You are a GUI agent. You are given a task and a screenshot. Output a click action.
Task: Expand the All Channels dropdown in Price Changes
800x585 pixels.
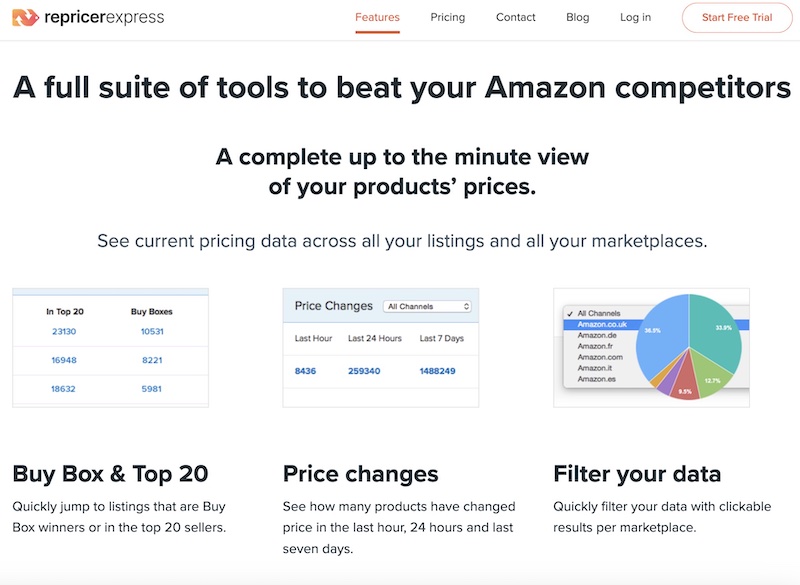pyautogui.click(x=427, y=307)
